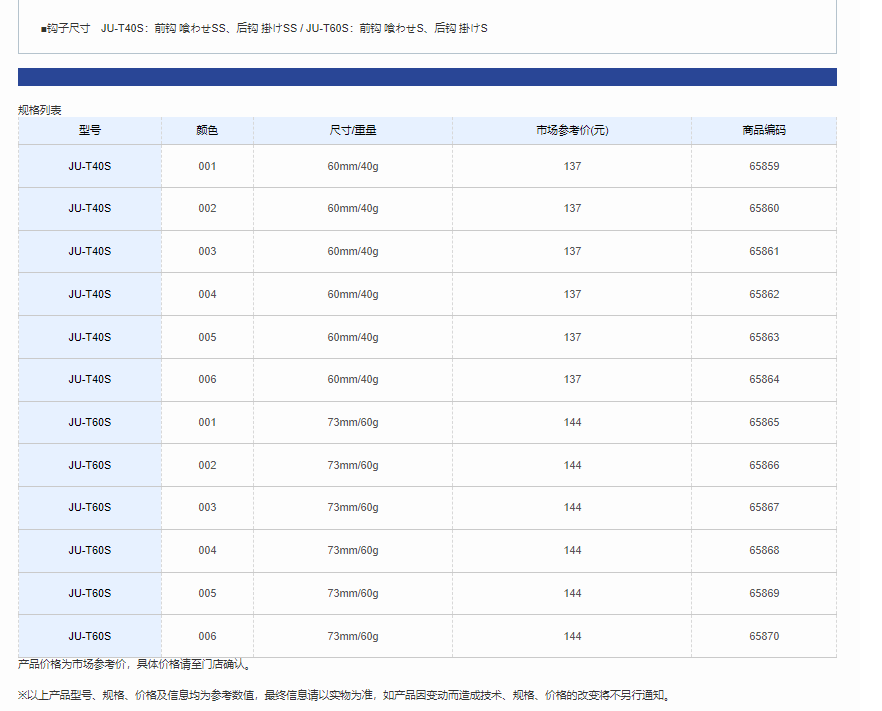Click price 137 in the 65859 row
This screenshot has width=882, height=711.
tap(572, 166)
